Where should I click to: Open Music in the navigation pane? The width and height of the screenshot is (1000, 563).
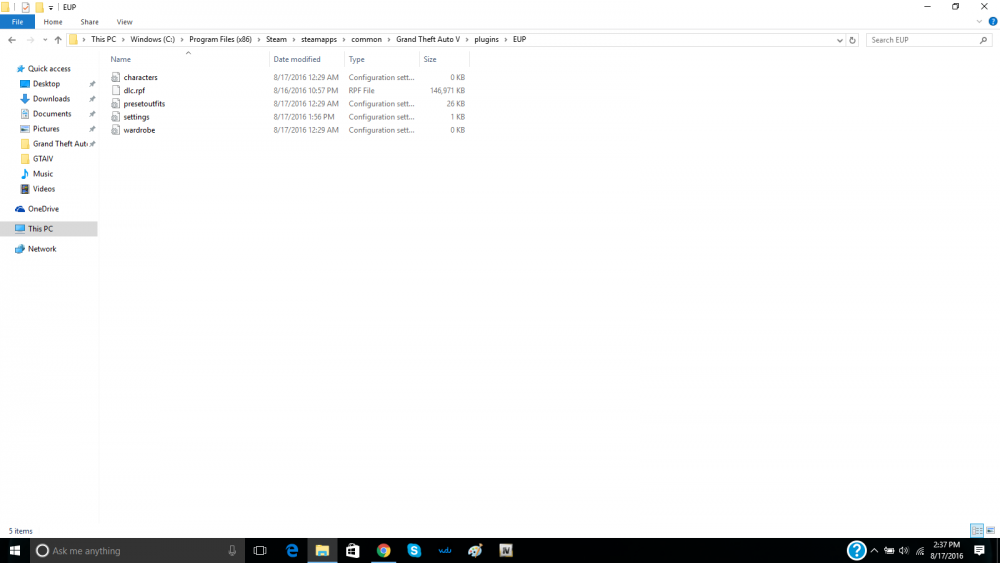tap(43, 173)
